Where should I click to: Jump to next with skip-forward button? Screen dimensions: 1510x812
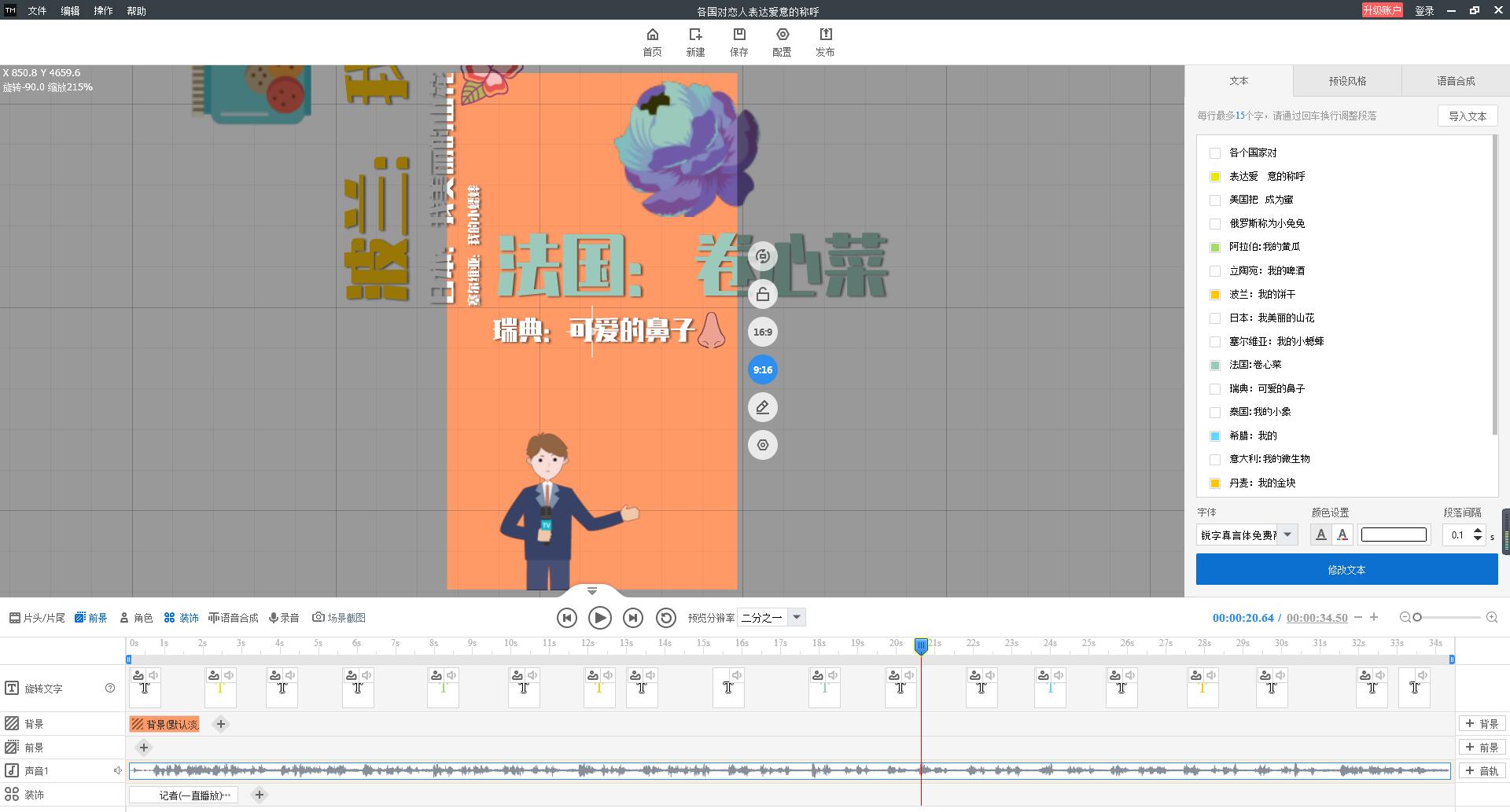(632, 618)
